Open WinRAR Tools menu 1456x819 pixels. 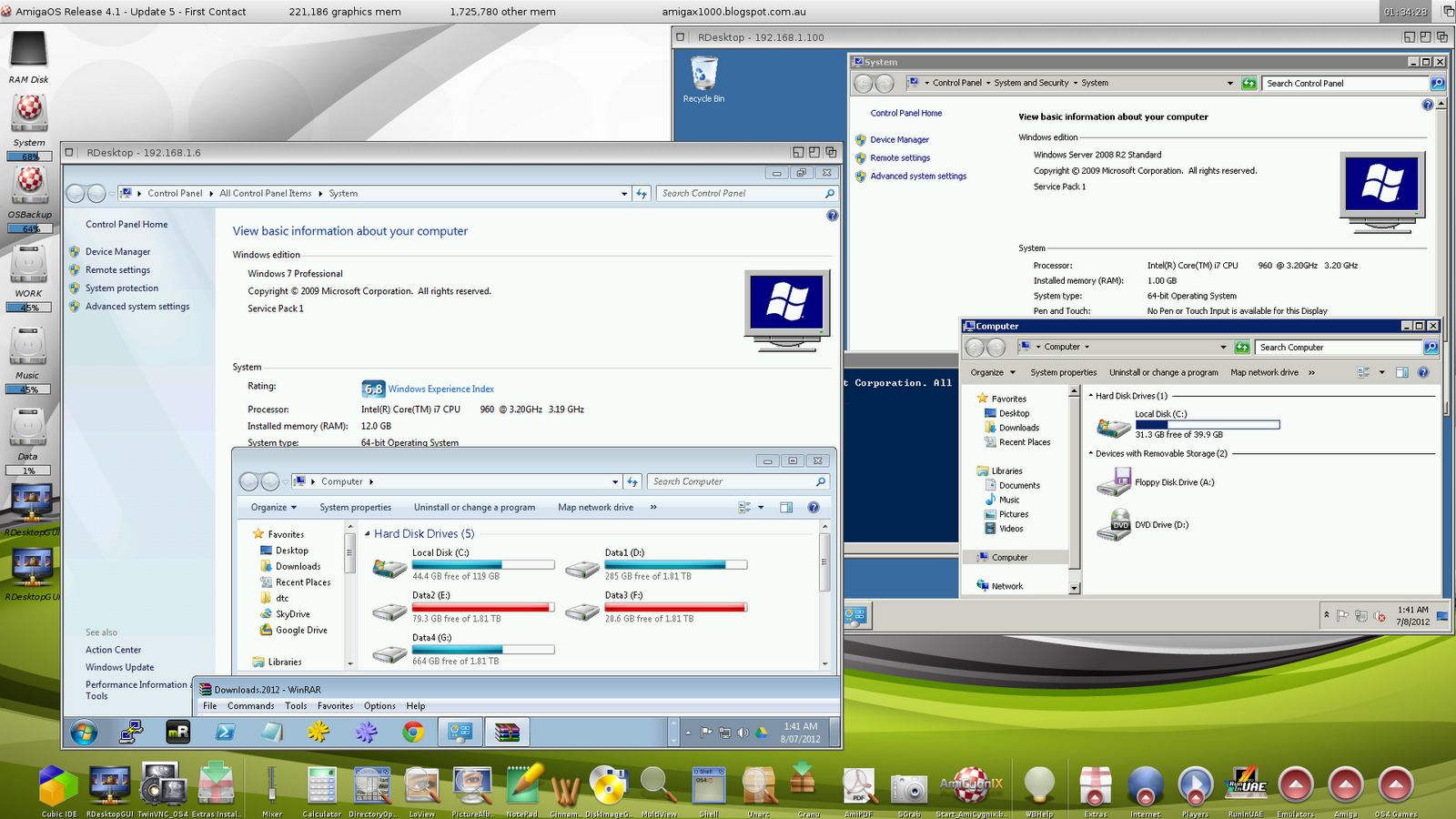pyautogui.click(x=296, y=706)
